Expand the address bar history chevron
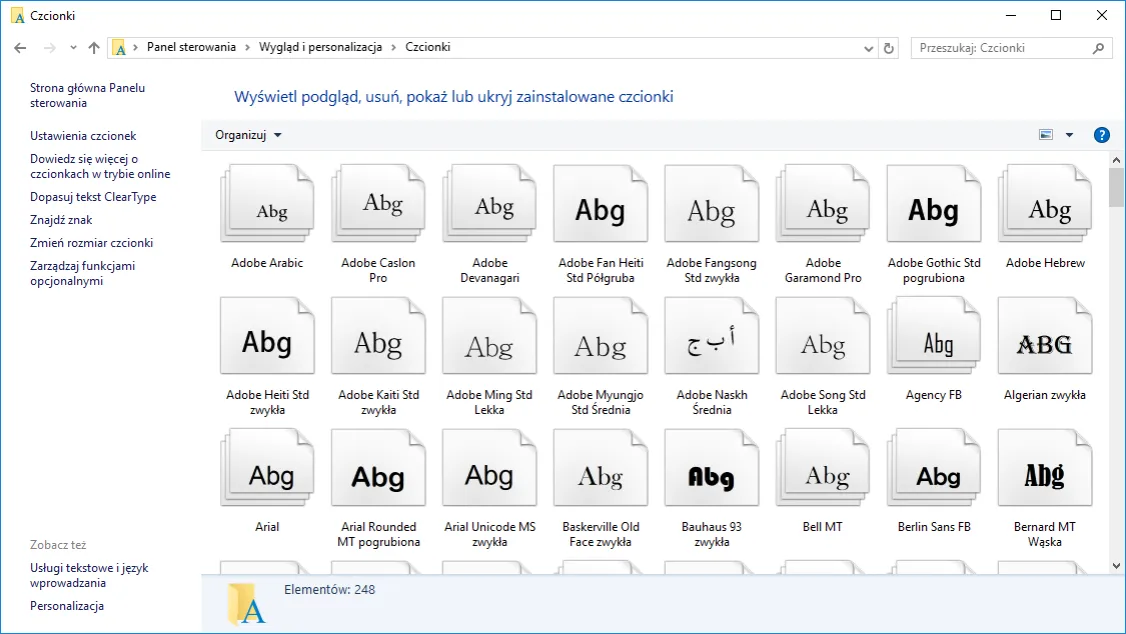 pyautogui.click(x=868, y=47)
